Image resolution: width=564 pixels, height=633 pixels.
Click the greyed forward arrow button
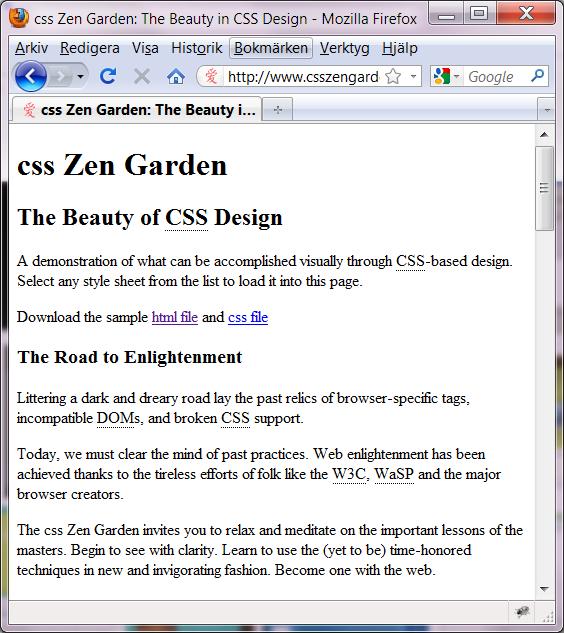61,76
